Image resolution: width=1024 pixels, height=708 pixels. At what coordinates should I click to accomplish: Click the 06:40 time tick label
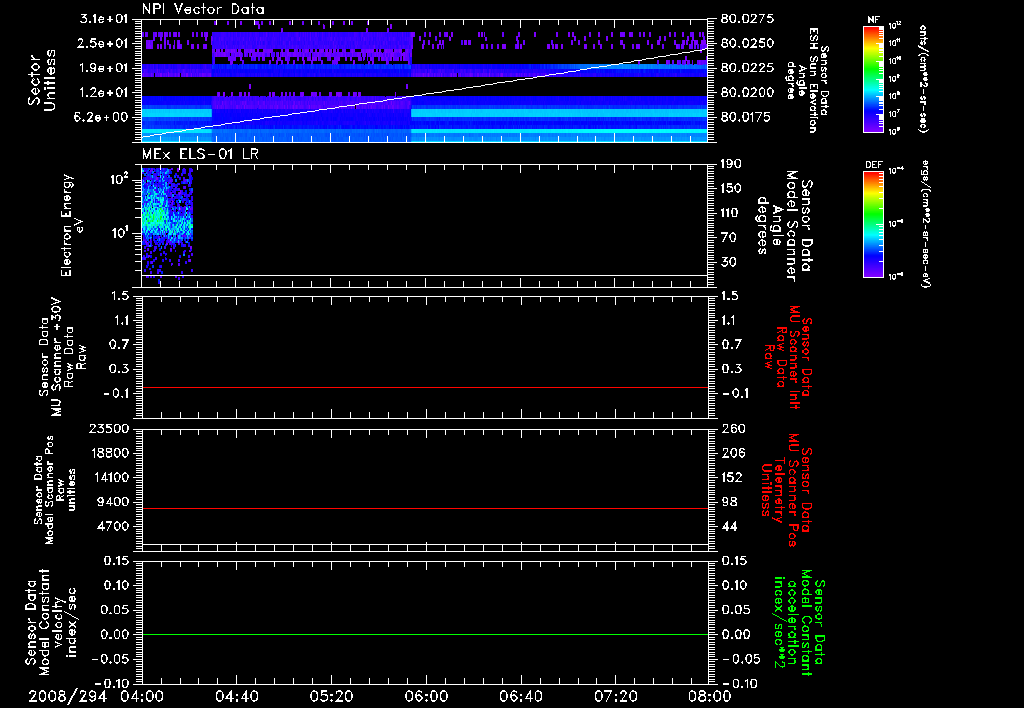tap(520, 696)
